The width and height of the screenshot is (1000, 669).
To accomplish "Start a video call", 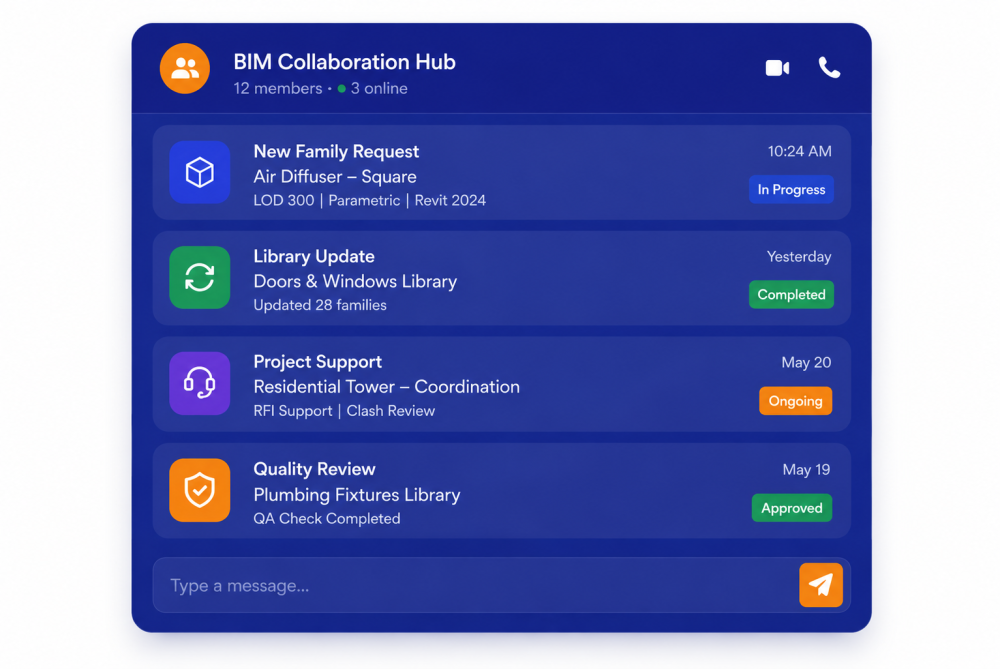I will point(777,68).
